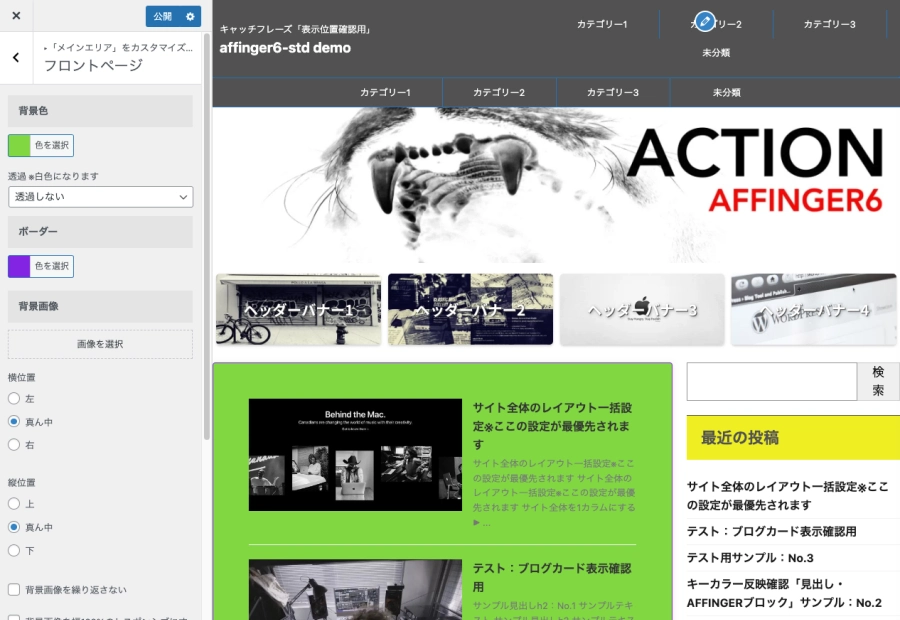Click 色を選択 button under ボーダー
This screenshot has height=620, width=900.
[x=52, y=266]
